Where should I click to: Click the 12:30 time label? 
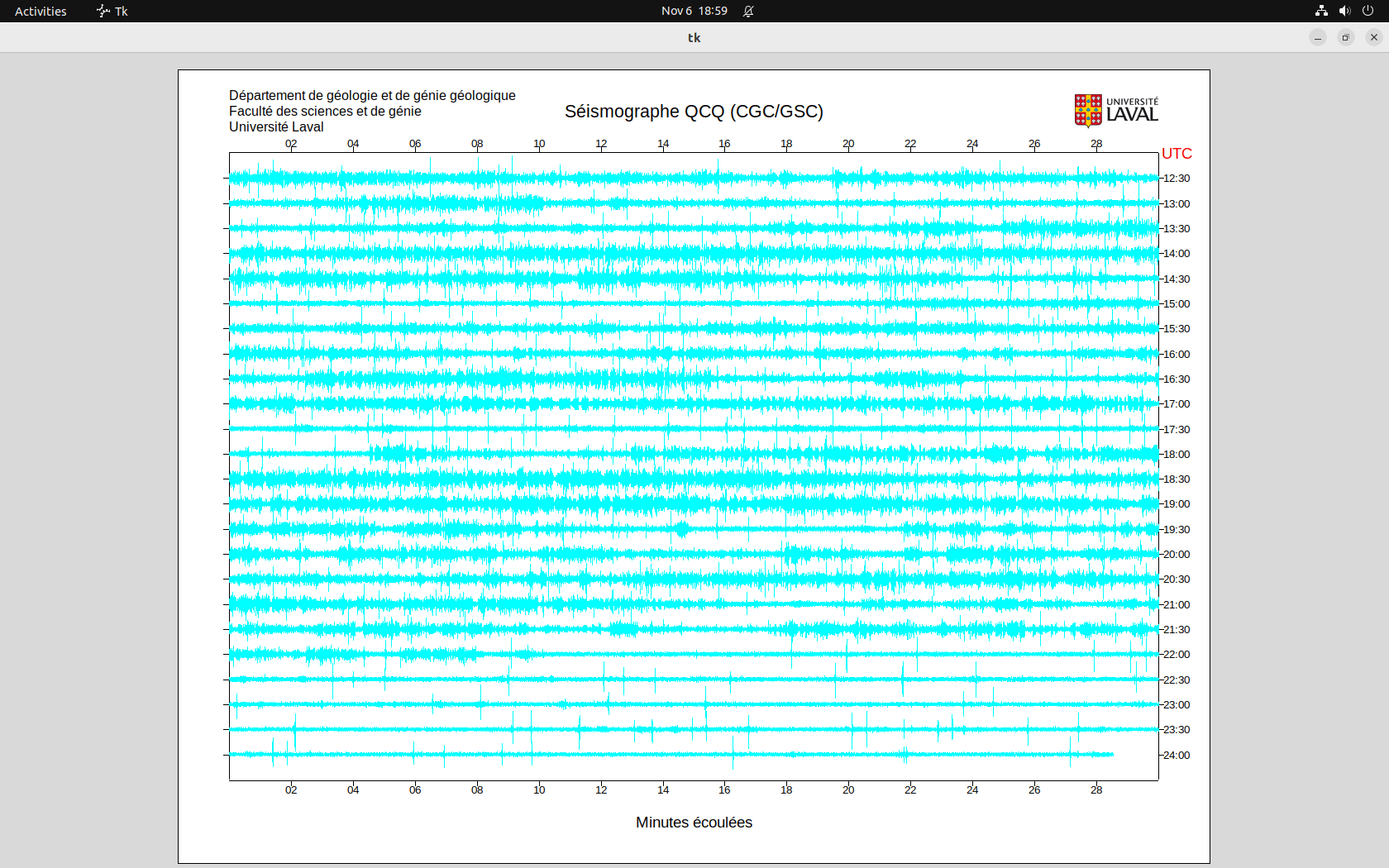pos(1177,179)
